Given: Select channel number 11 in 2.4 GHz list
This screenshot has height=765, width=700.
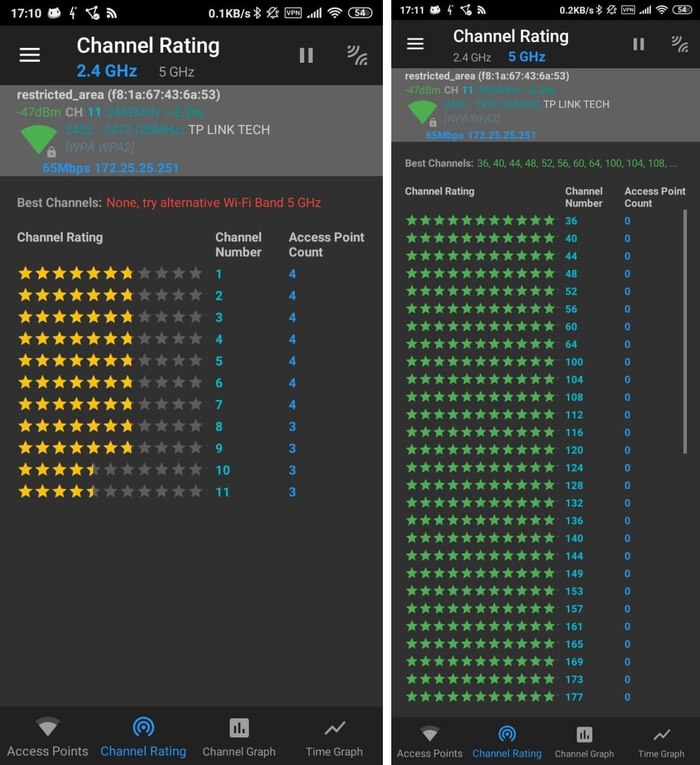Looking at the screenshot, I should (x=222, y=492).
